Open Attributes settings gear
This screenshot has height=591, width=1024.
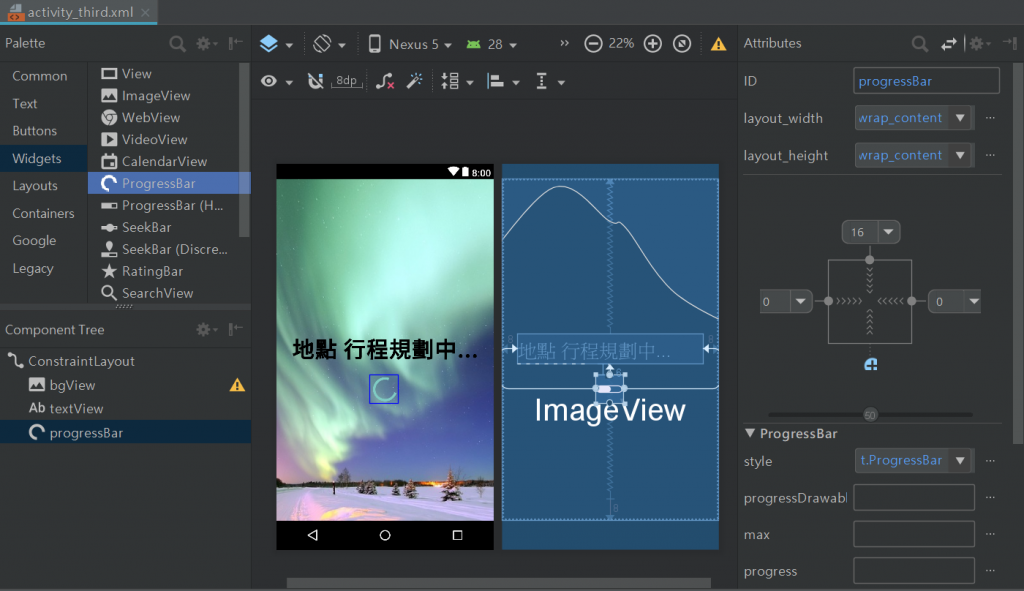(978, 44)
